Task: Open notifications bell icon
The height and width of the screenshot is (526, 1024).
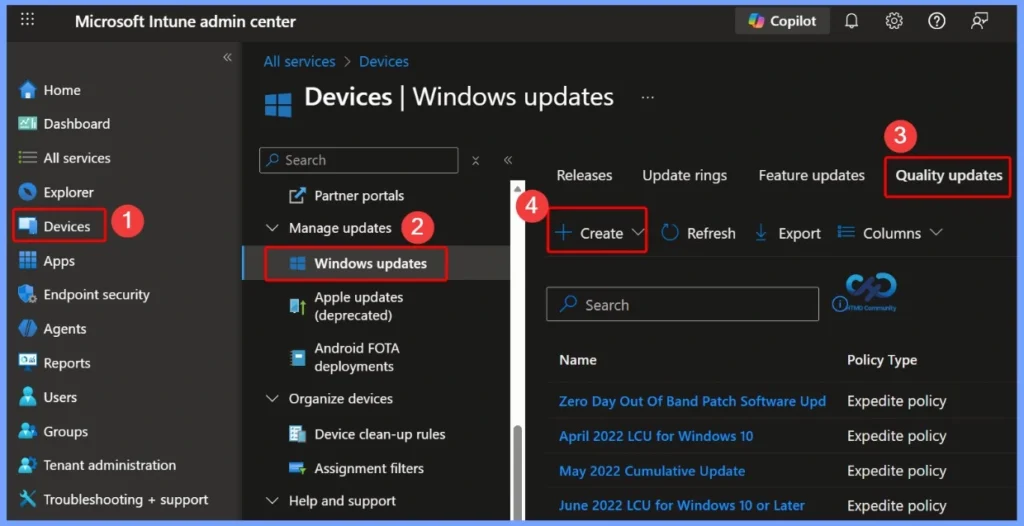Action: click(852, 21)
